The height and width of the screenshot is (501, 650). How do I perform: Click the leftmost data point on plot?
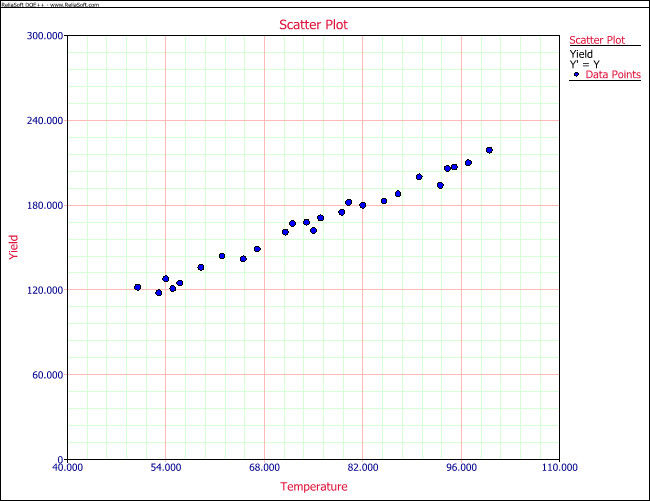[138, 287]
